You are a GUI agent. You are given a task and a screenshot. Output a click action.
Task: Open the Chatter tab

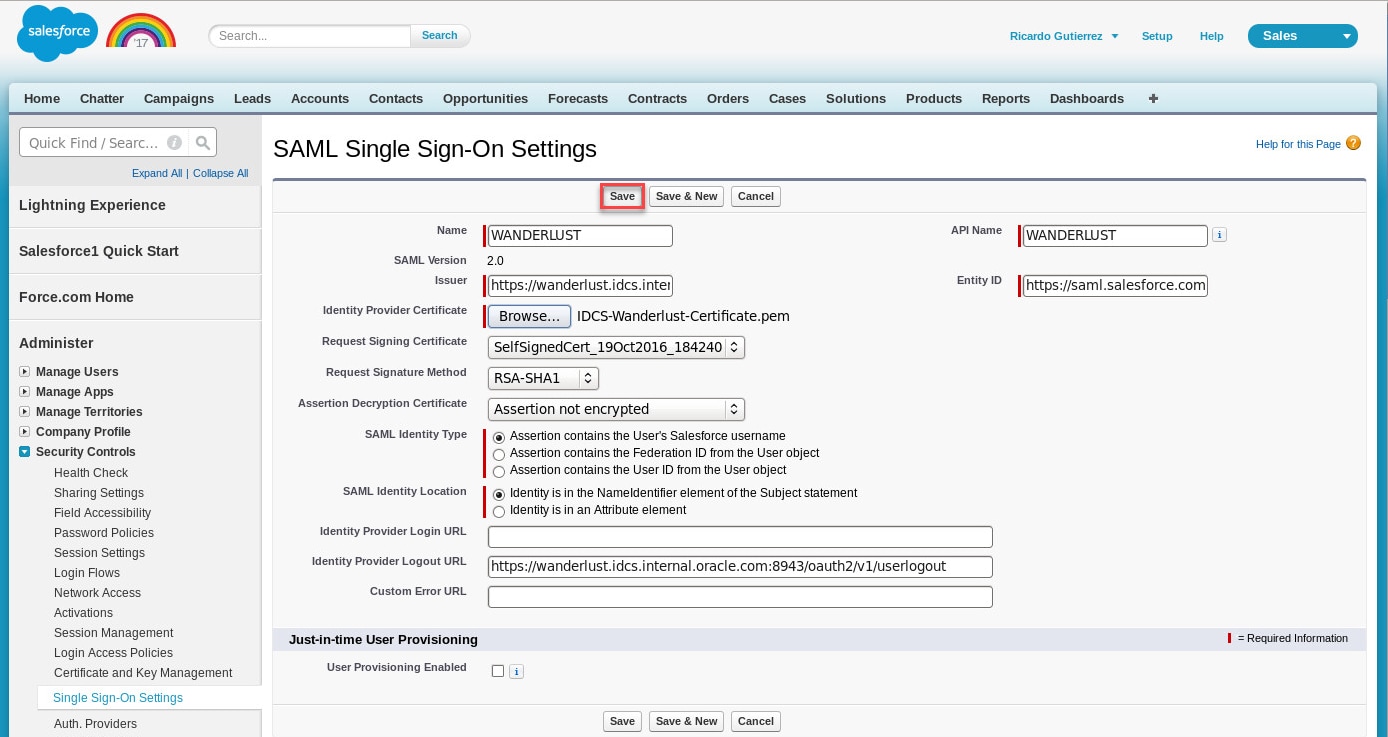pyautogui.click(x=102, y=98)
